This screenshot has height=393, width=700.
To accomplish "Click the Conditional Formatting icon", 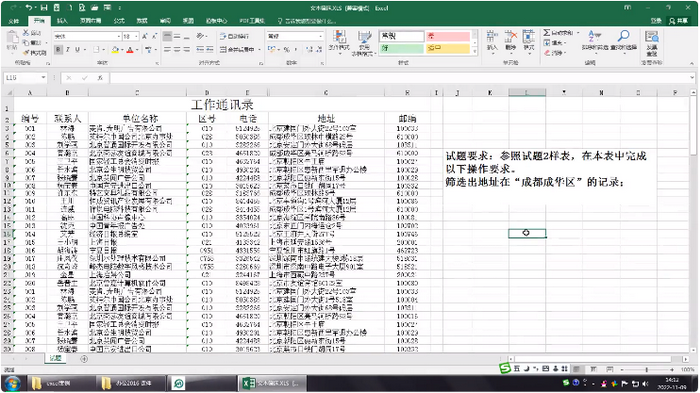I will coord(339,37).
